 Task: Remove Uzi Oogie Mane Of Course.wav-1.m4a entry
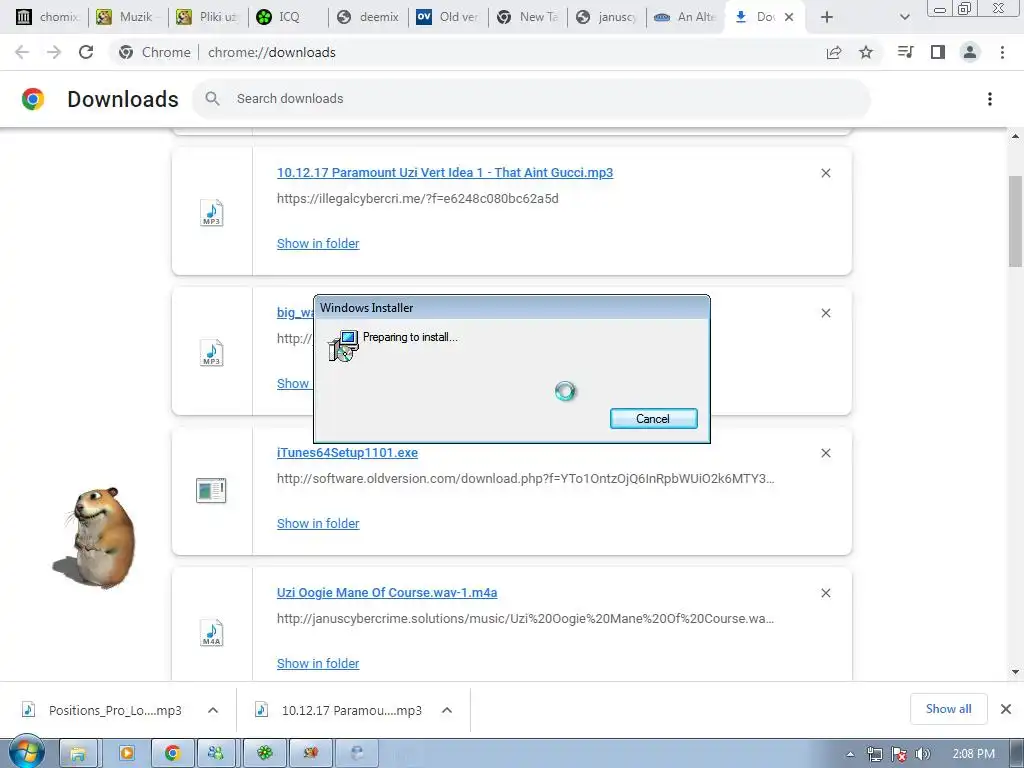click(x=825, y=593)
